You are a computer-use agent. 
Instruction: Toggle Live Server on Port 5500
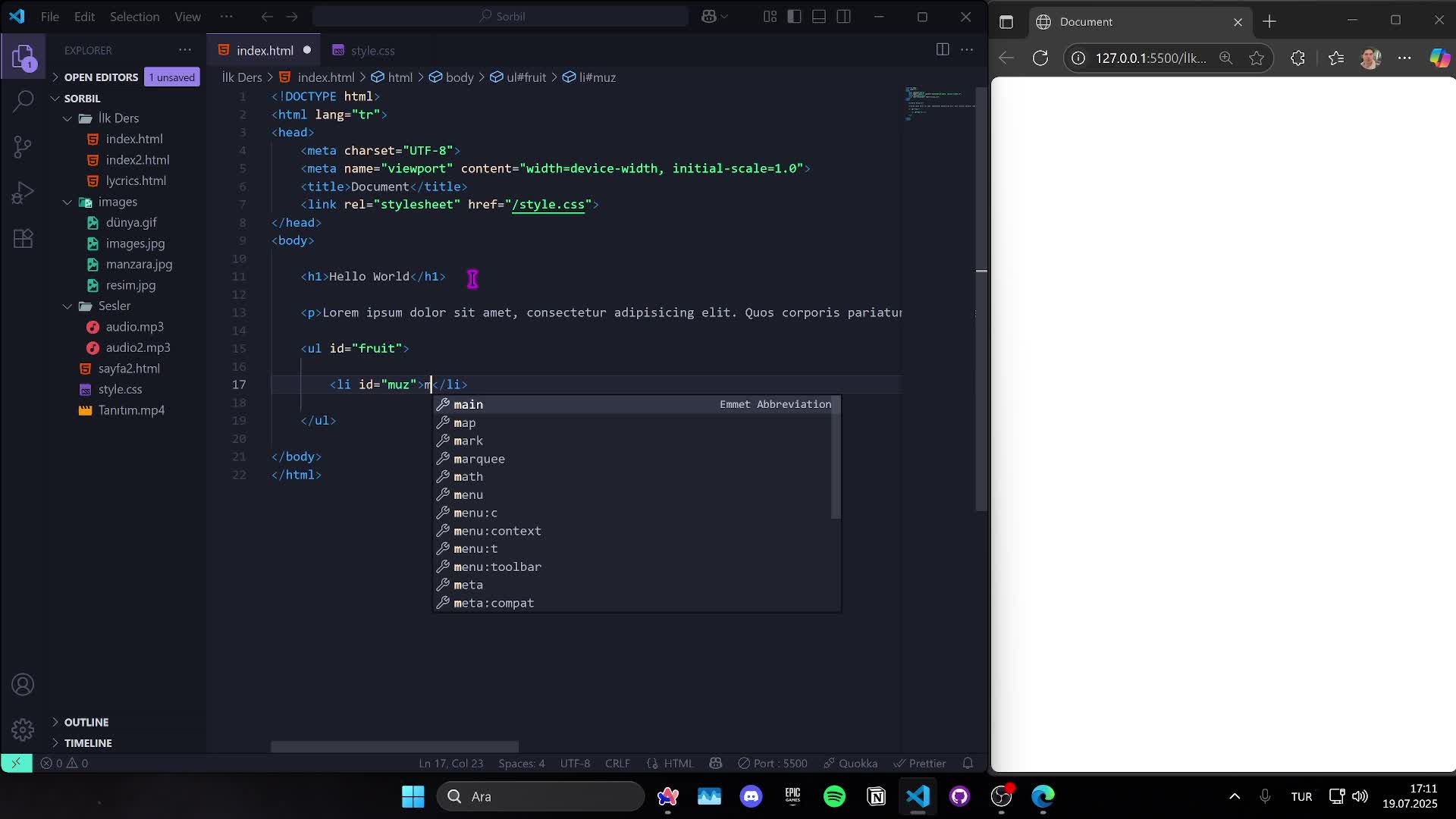[772, 764]
